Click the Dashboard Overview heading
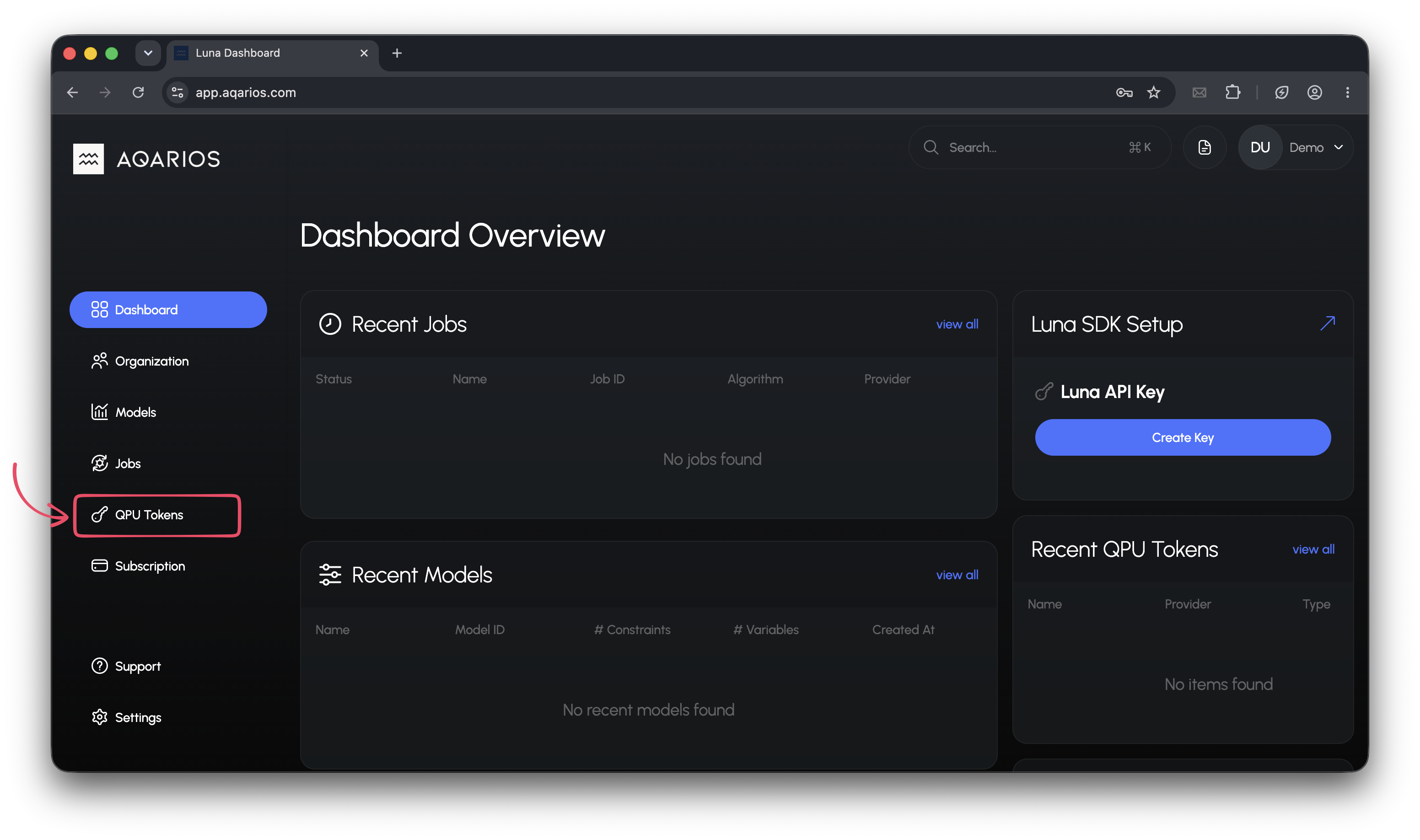The image size is (1420, 840). click(x=452, y=236)
